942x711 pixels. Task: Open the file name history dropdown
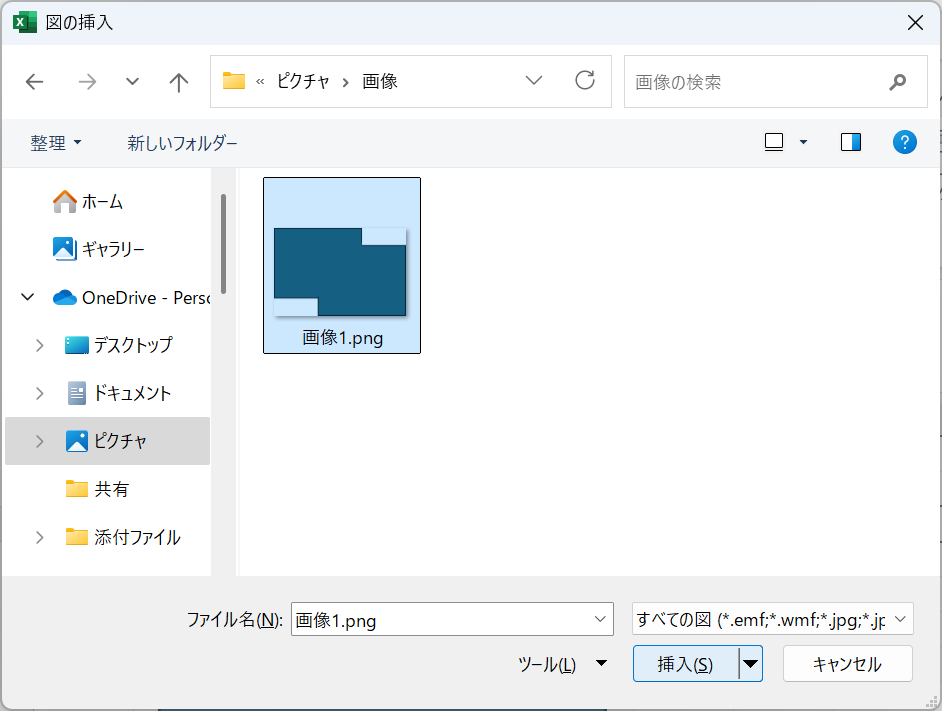coord(600,619)
